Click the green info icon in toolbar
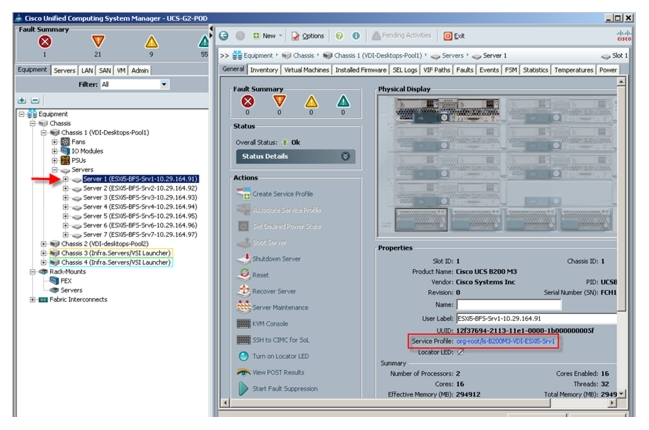Image resolution: width=649 pixels, height=430 pixels. pos(356,36)
